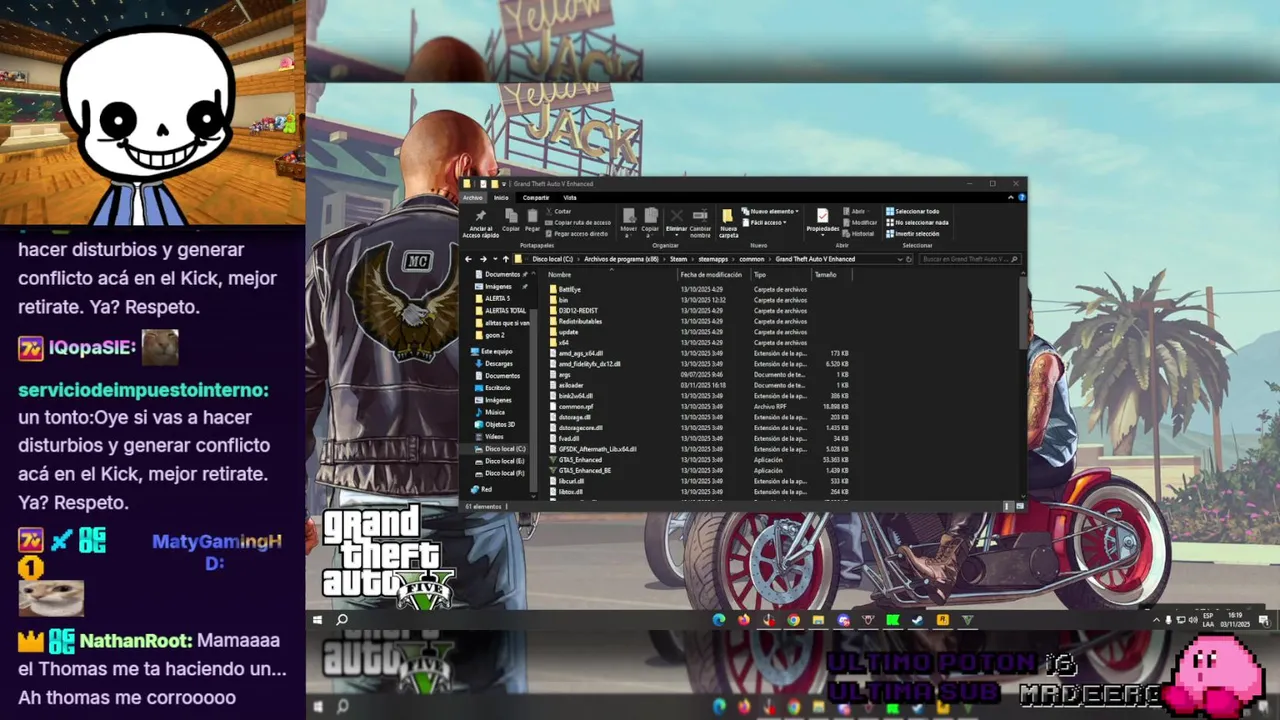Click Invertir selección

coord(913,233)
